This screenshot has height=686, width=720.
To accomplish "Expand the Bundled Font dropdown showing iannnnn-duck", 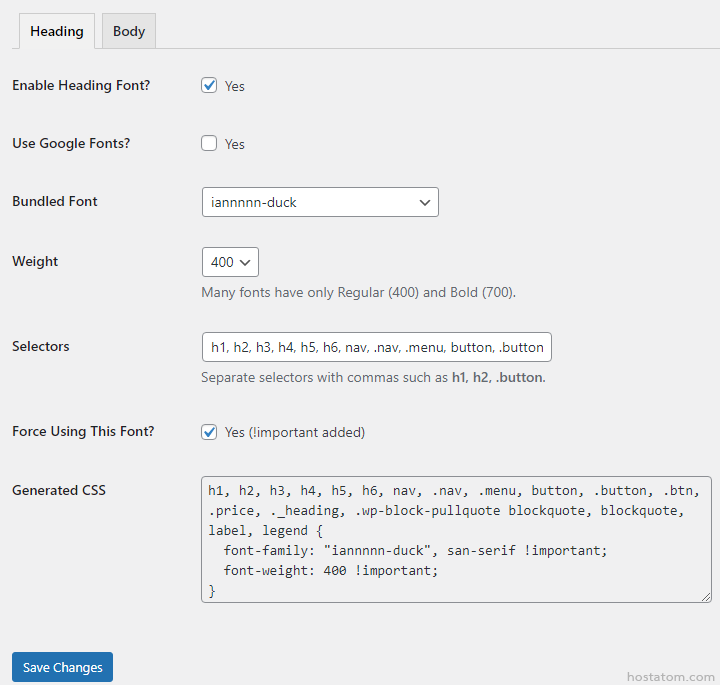I will pos(320,202).
